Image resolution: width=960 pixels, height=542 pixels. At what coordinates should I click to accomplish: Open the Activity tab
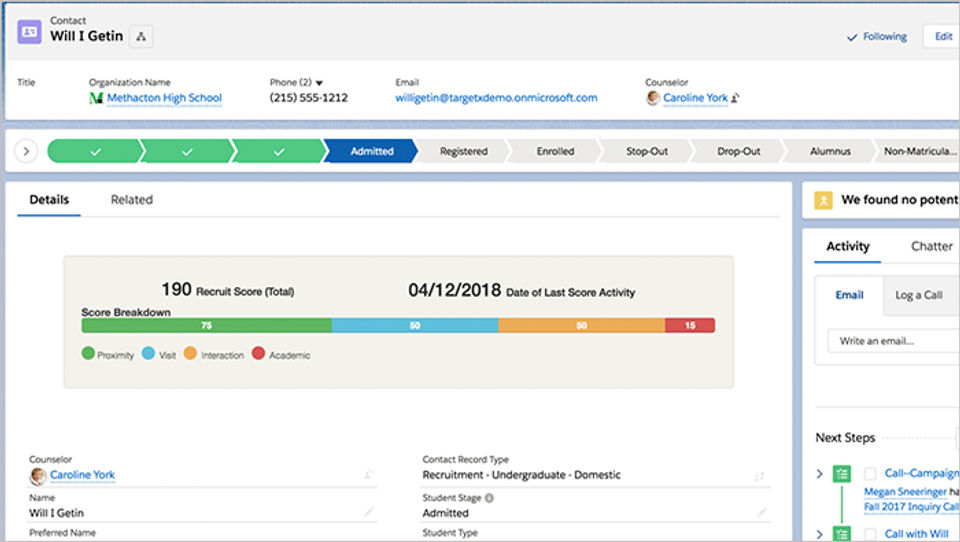[x=847, y=246]
